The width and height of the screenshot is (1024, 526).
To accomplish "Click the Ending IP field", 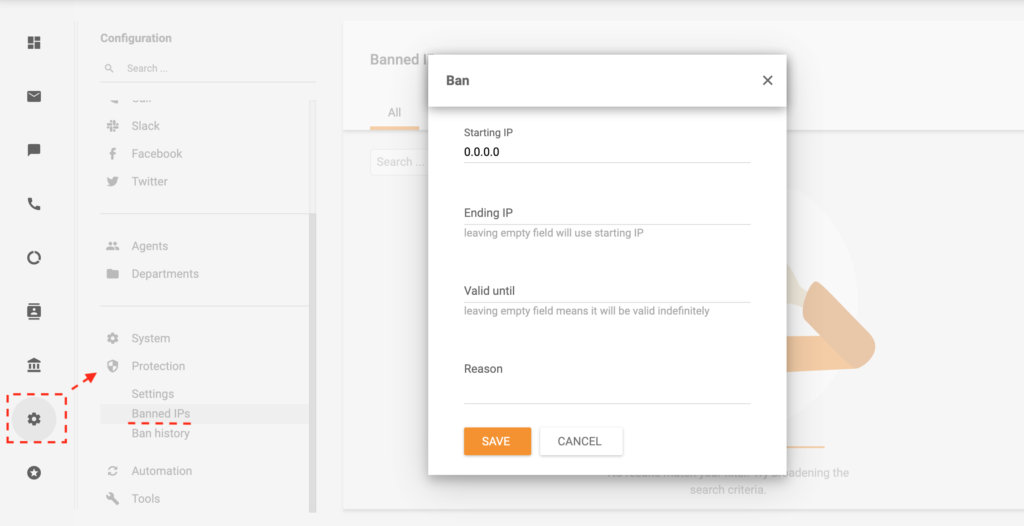I will click(606, 213).
